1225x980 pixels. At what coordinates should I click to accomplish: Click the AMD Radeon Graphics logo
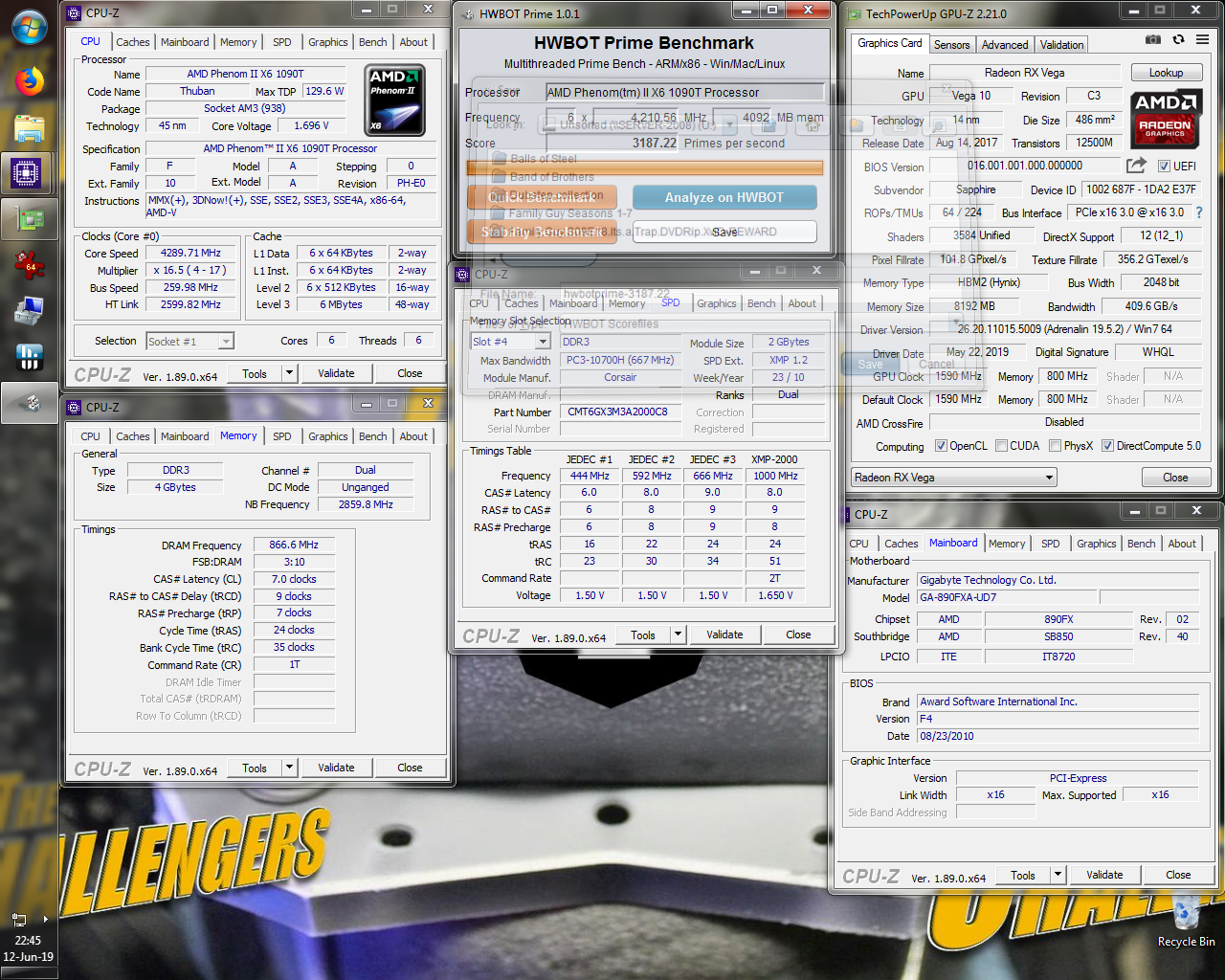pos(1165,118)
